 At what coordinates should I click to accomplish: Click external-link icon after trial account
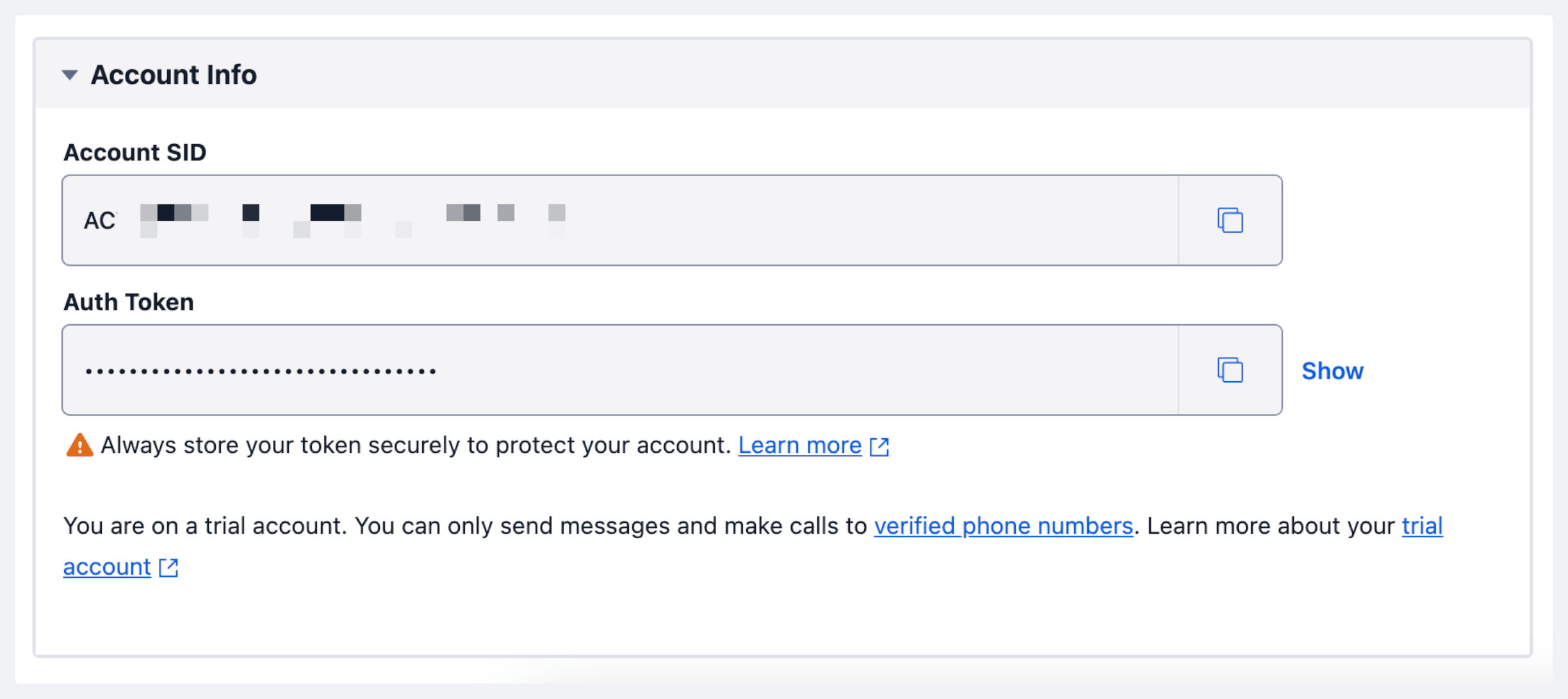(x=168, y=568)
